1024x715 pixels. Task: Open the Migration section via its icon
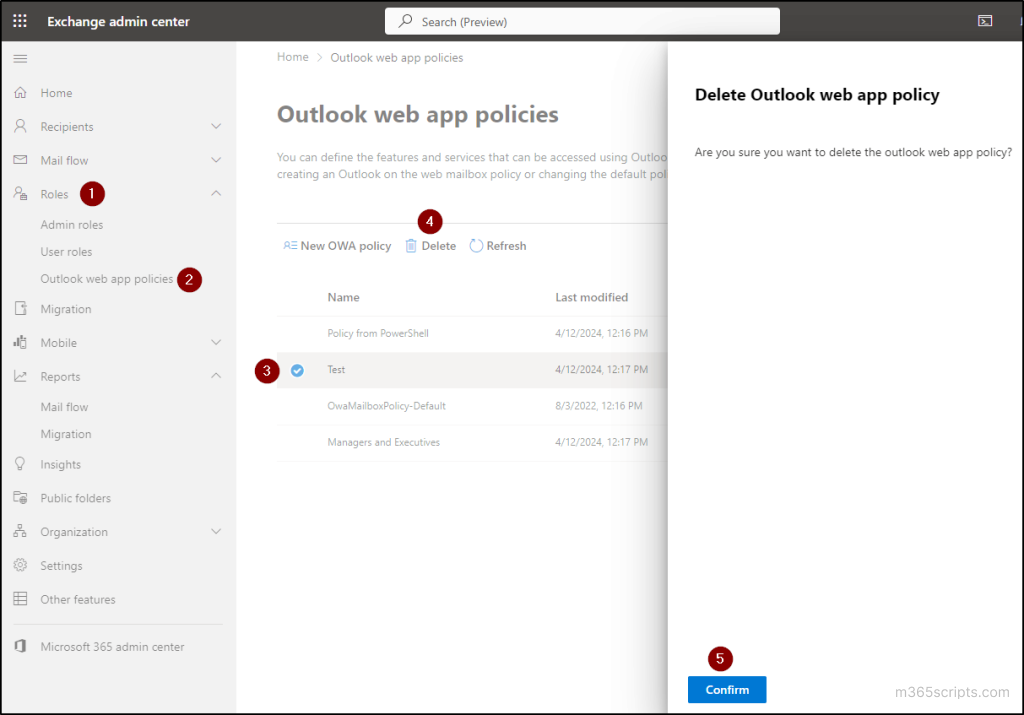pos(21,309)
